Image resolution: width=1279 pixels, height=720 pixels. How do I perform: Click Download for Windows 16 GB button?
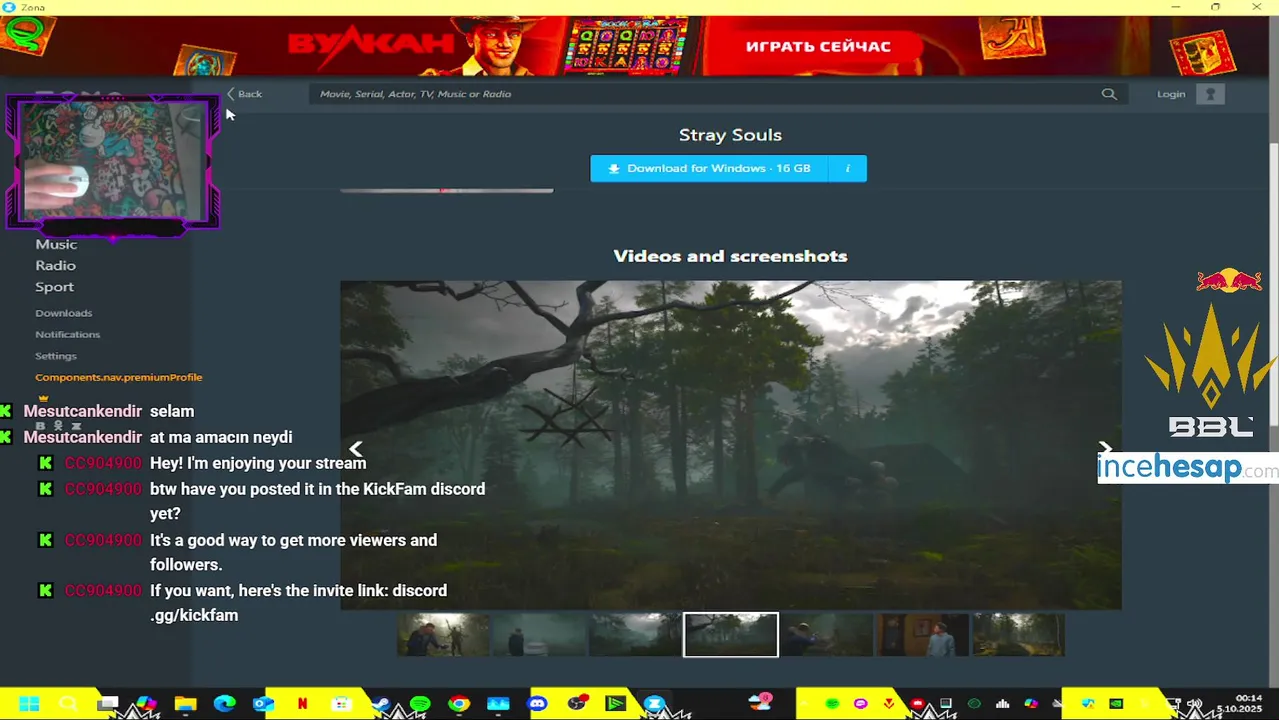(x=709, y=168)
